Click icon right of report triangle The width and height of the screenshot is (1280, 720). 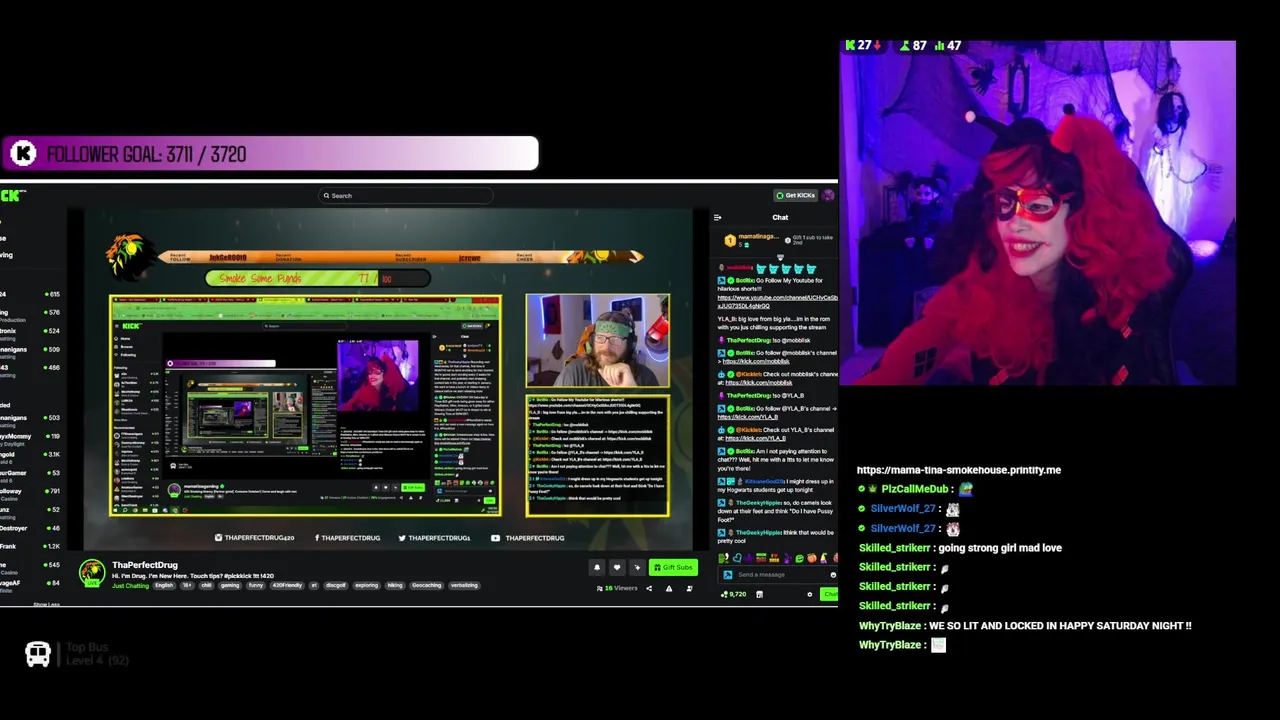(689, 588)
